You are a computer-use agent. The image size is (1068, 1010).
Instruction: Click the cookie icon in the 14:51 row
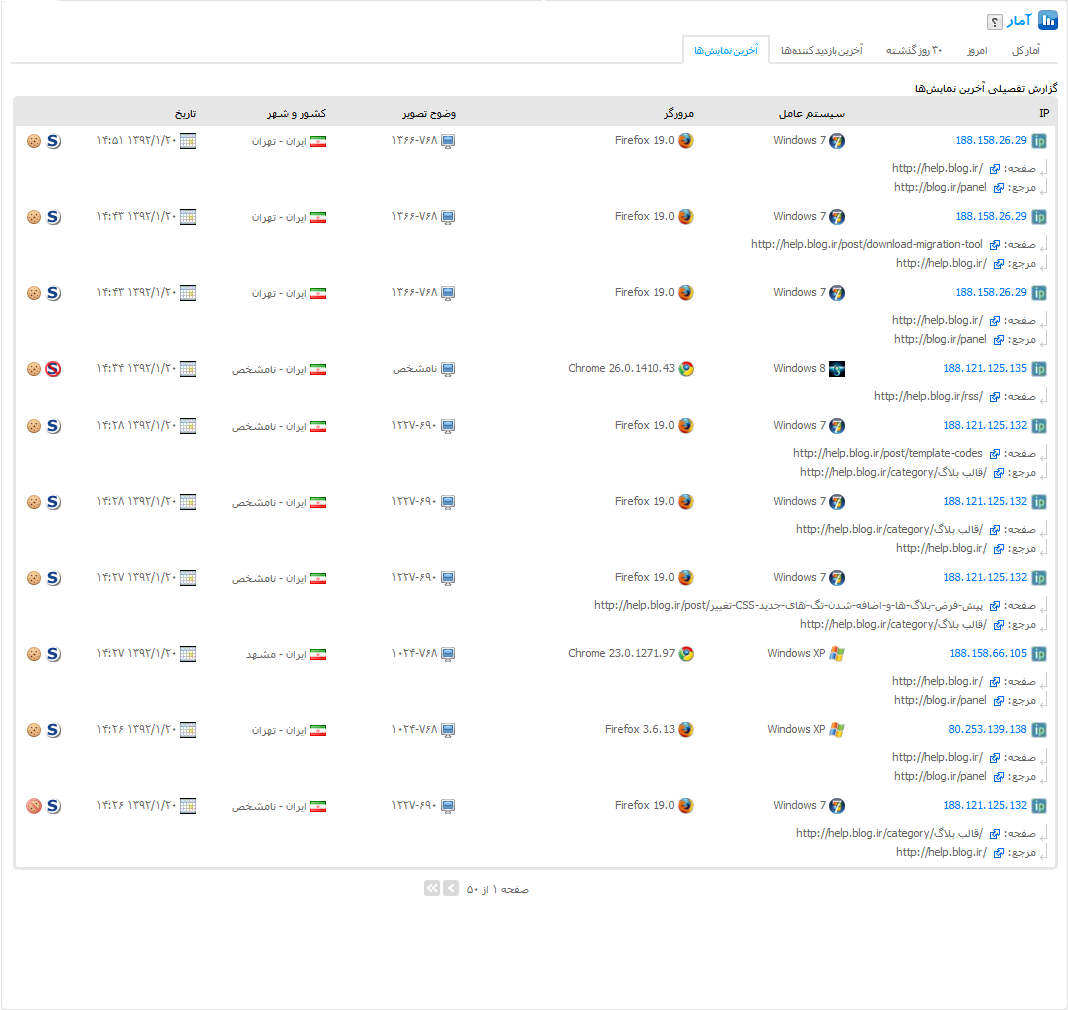(x=34, y=141)
